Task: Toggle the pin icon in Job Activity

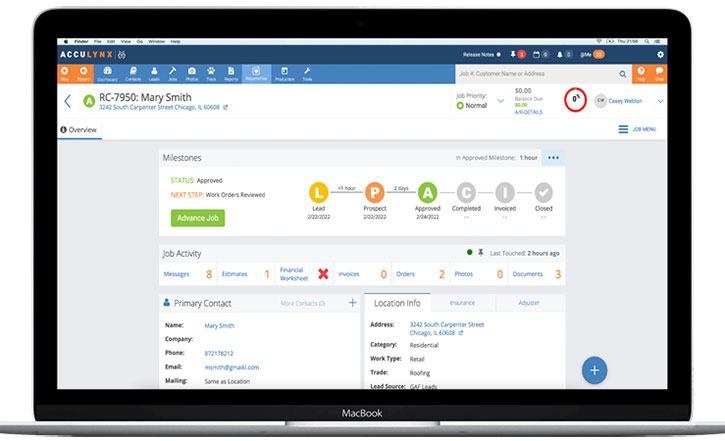Action: [x=481, y=253]
